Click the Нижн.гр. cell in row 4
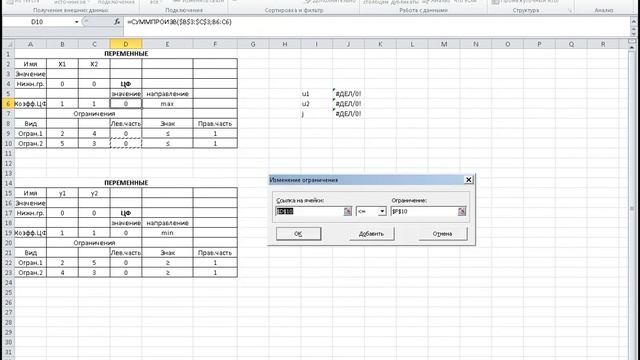This screenshot has width=640, height=360. pyautogui.click(x=31, y=84)
